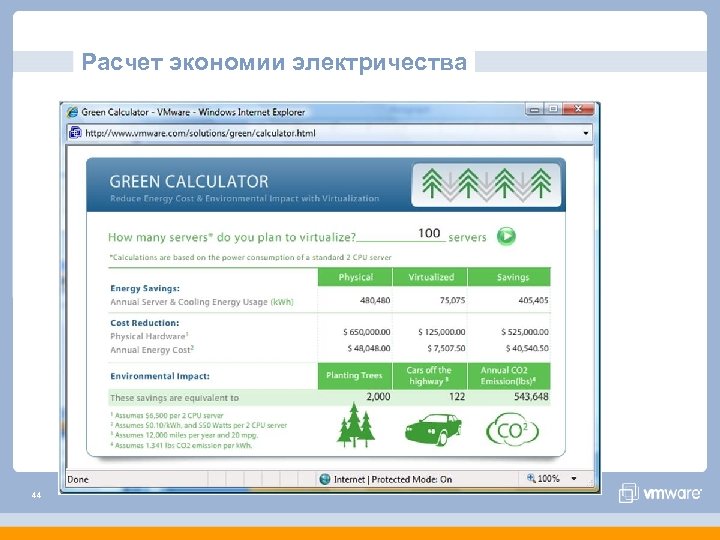
Task: Click the 2,000 trees value
Action: pyautogui.click(x=378, y=397)
